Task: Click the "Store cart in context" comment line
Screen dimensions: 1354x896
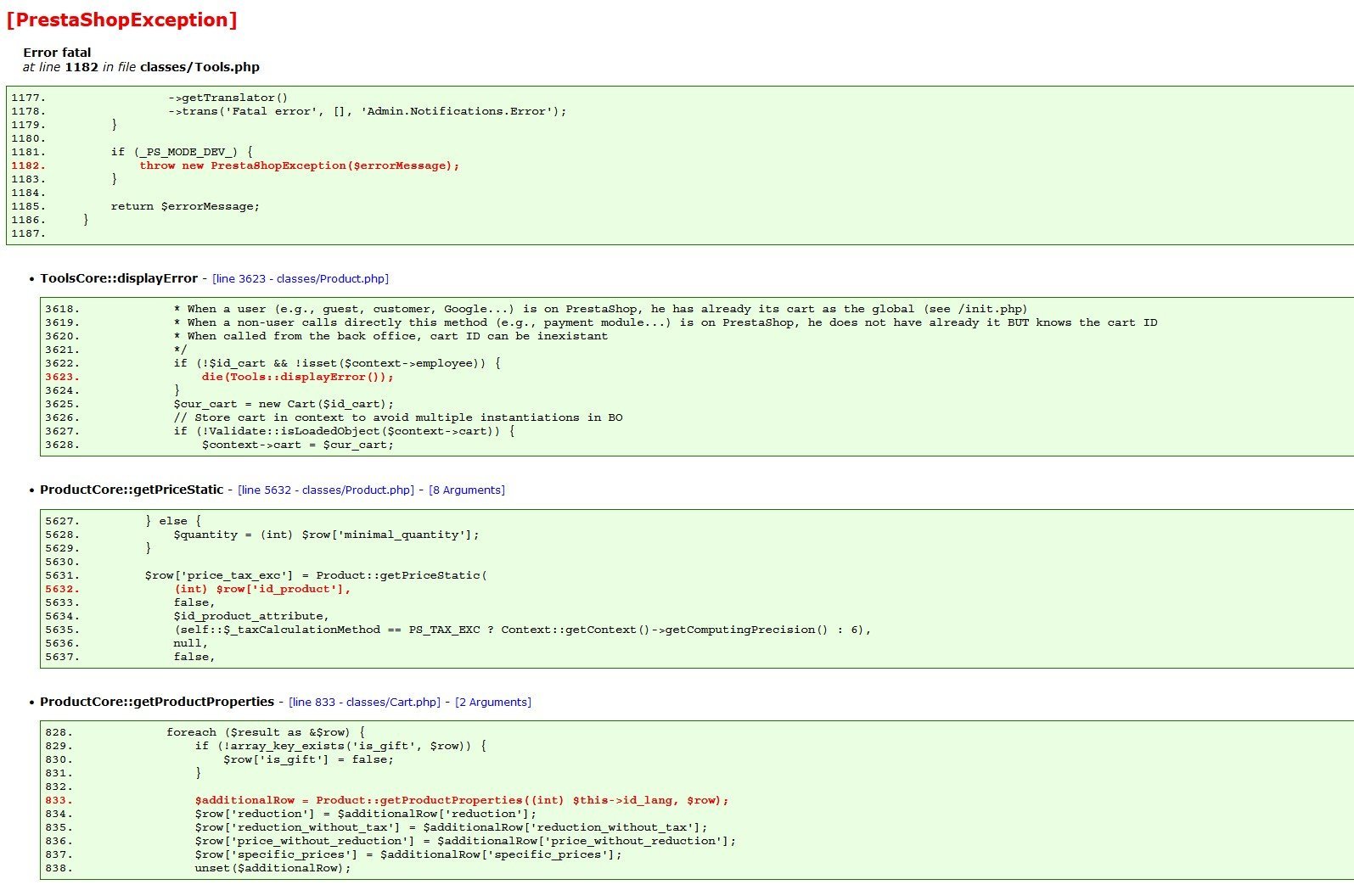Action: pyautogui.click(x=398, y=417)
